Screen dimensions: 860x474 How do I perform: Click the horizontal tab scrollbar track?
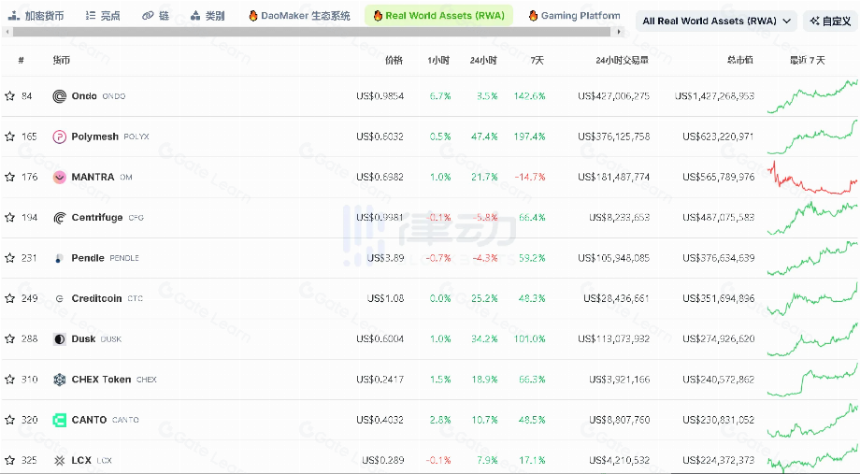pos(312,32)
